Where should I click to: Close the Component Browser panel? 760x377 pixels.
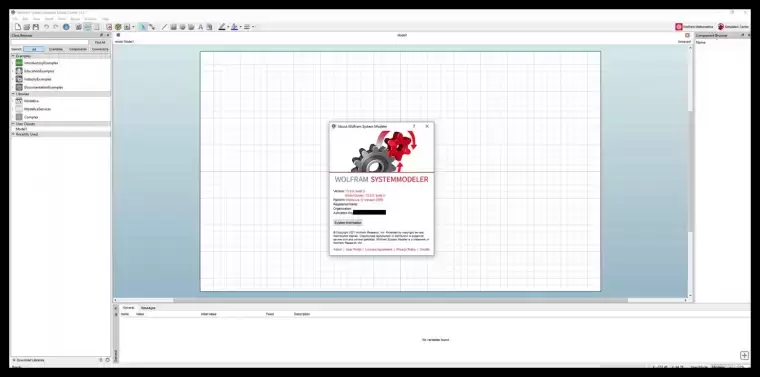click(748, 35)
